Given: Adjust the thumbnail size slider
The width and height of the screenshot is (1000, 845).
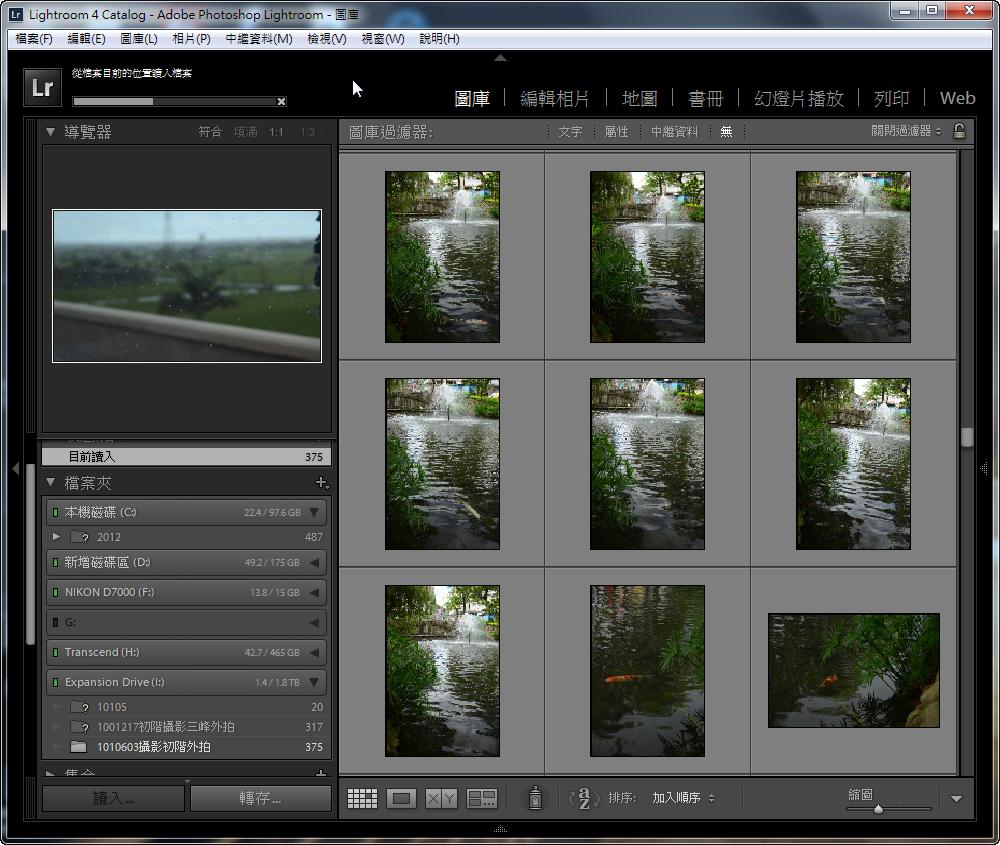Looking at the screenshot, I should coord(878,809).
